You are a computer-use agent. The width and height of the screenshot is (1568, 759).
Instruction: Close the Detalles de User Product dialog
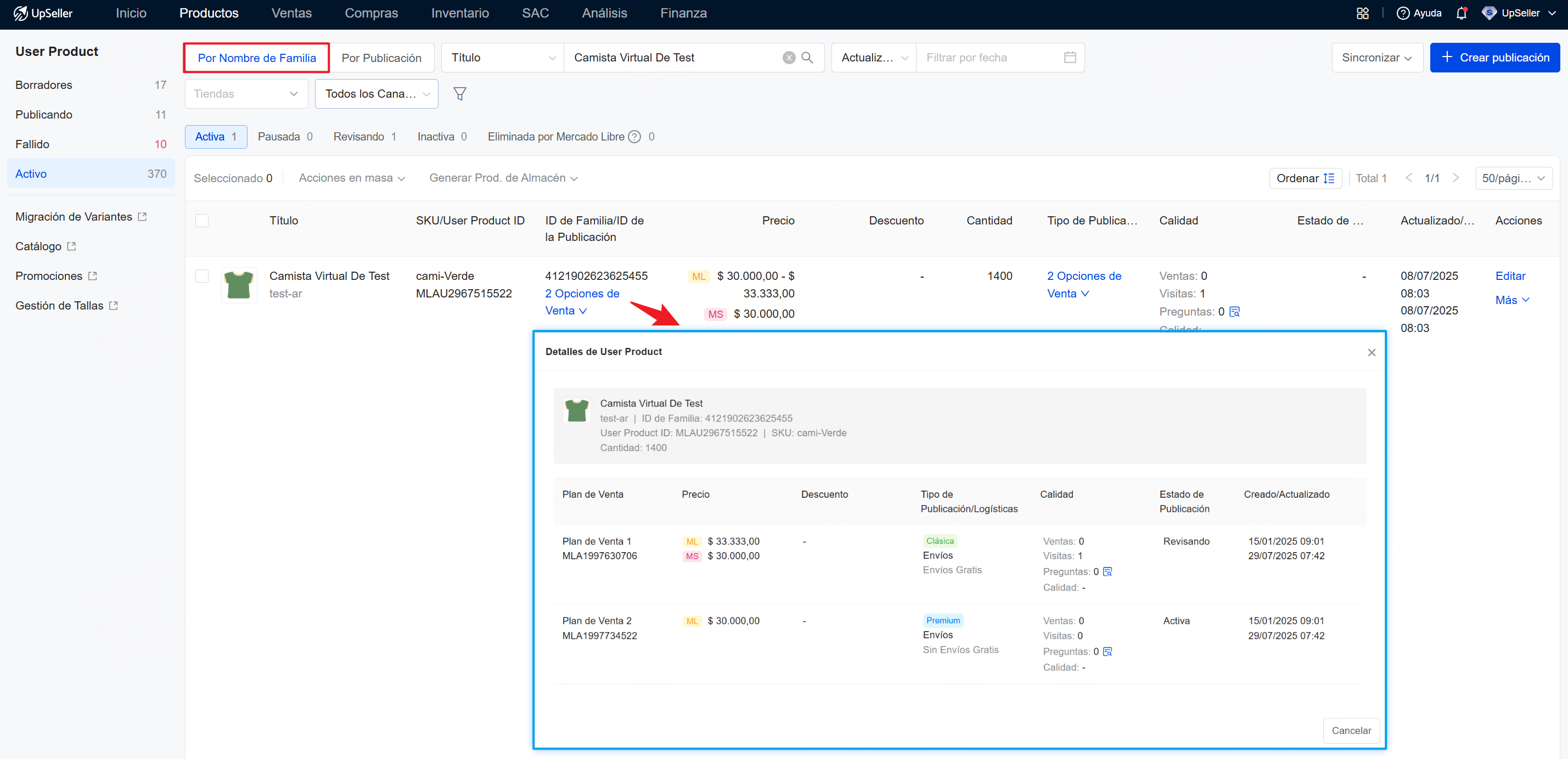coord(1371,352)
